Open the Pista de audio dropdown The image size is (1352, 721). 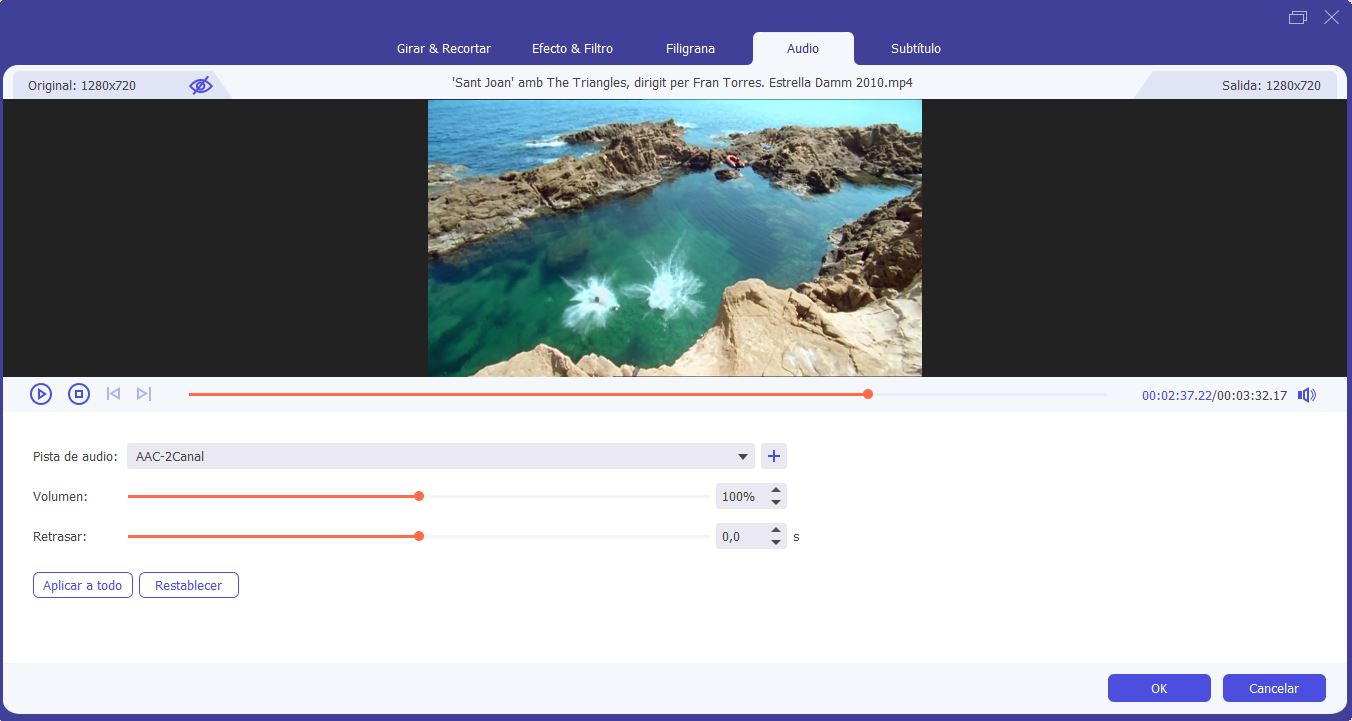pyautogui.click(x=441, y=457)
